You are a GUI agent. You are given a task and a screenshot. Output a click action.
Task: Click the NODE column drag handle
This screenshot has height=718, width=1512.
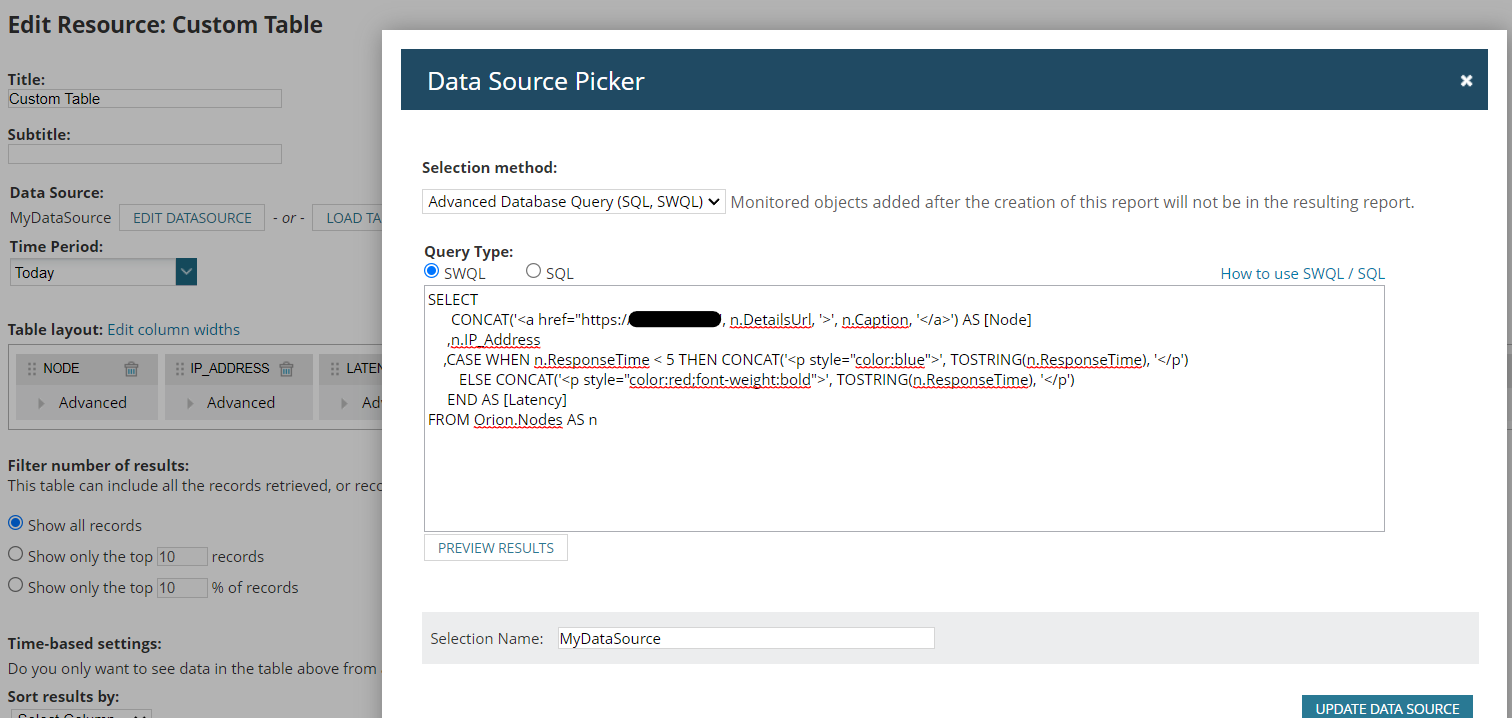pyautogui.click(x=31, y=369)
